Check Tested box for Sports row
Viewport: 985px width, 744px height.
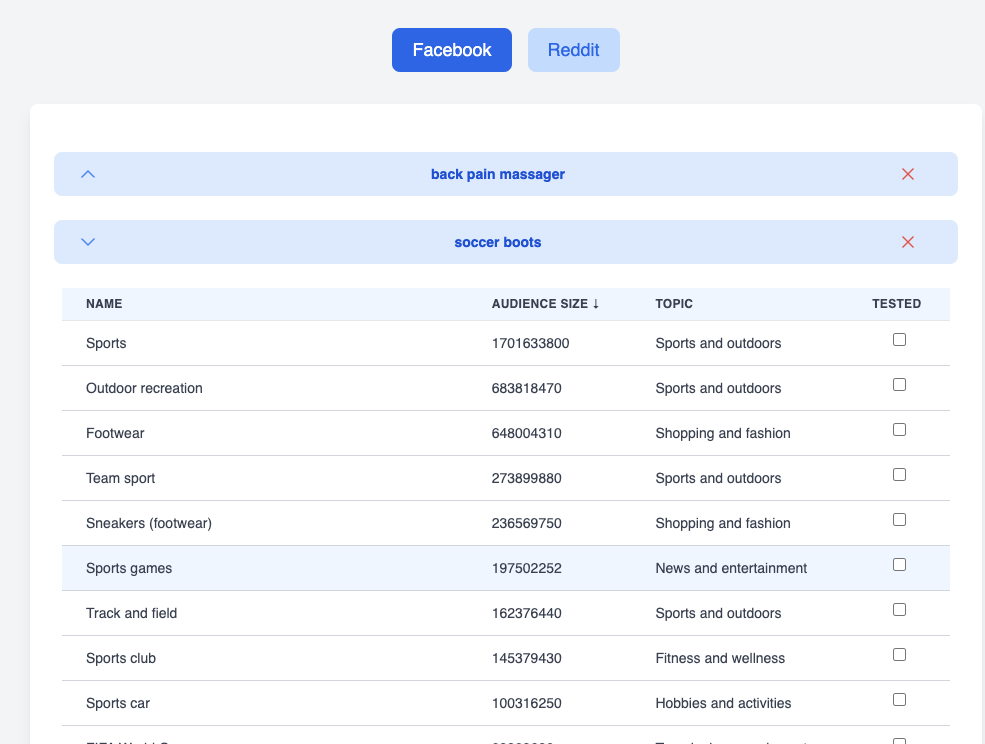click(x=899, y=340)
